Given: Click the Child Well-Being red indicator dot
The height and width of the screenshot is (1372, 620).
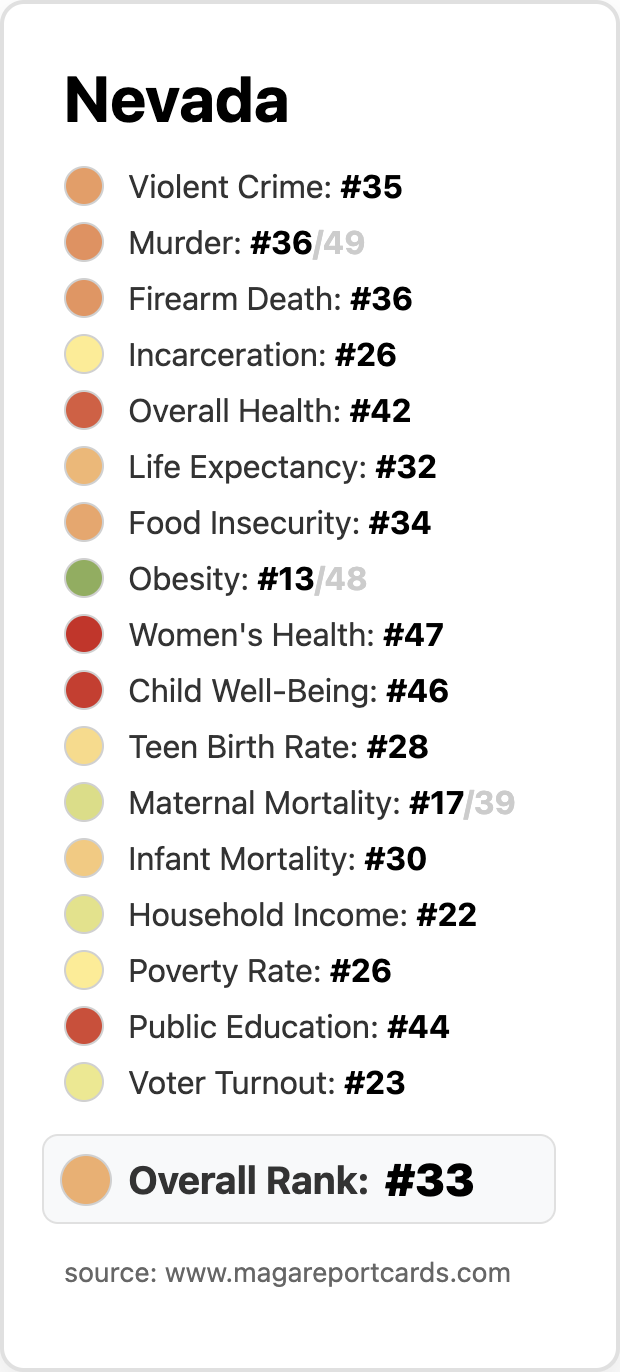Looking at the screenshot, I should tap(84, 691).
